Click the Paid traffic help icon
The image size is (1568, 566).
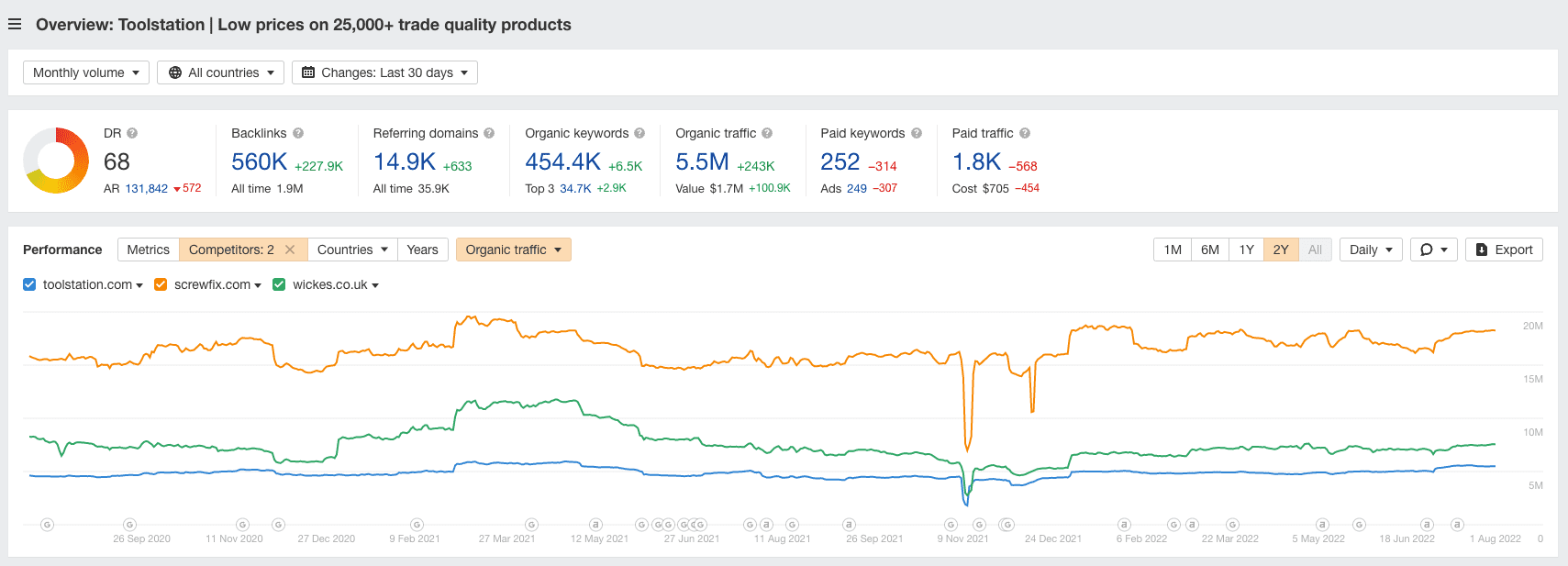pos(1025,133)
